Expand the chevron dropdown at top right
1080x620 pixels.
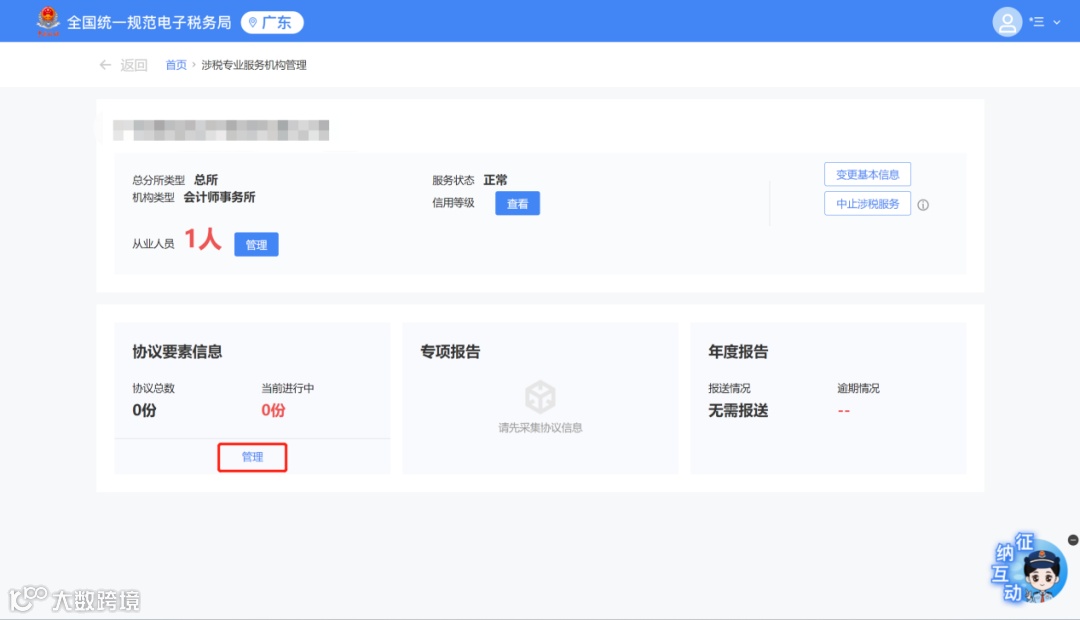coord(1056,21)
